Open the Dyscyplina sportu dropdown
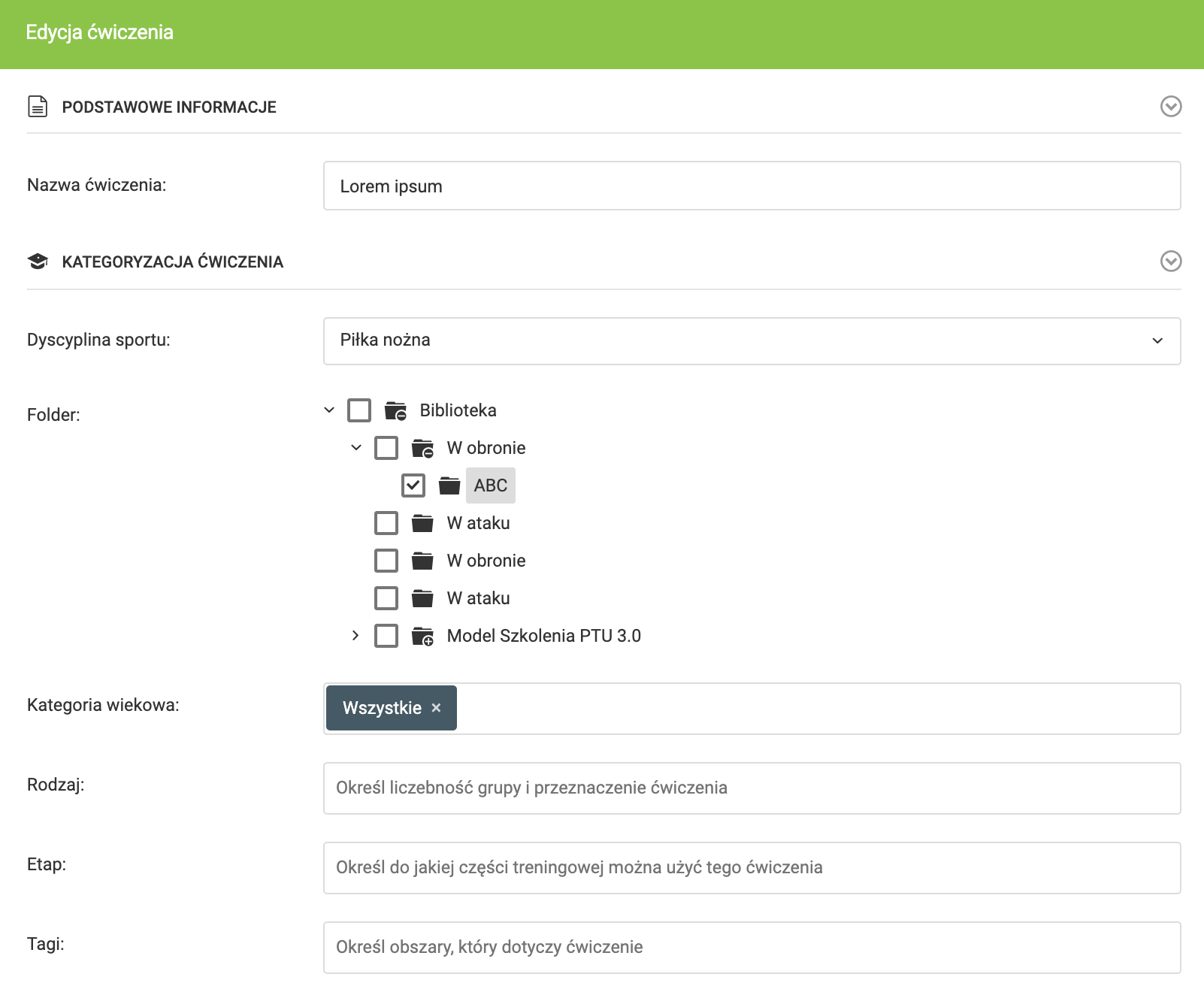This screenshot has width=1204, height=992. pos(752,341)
